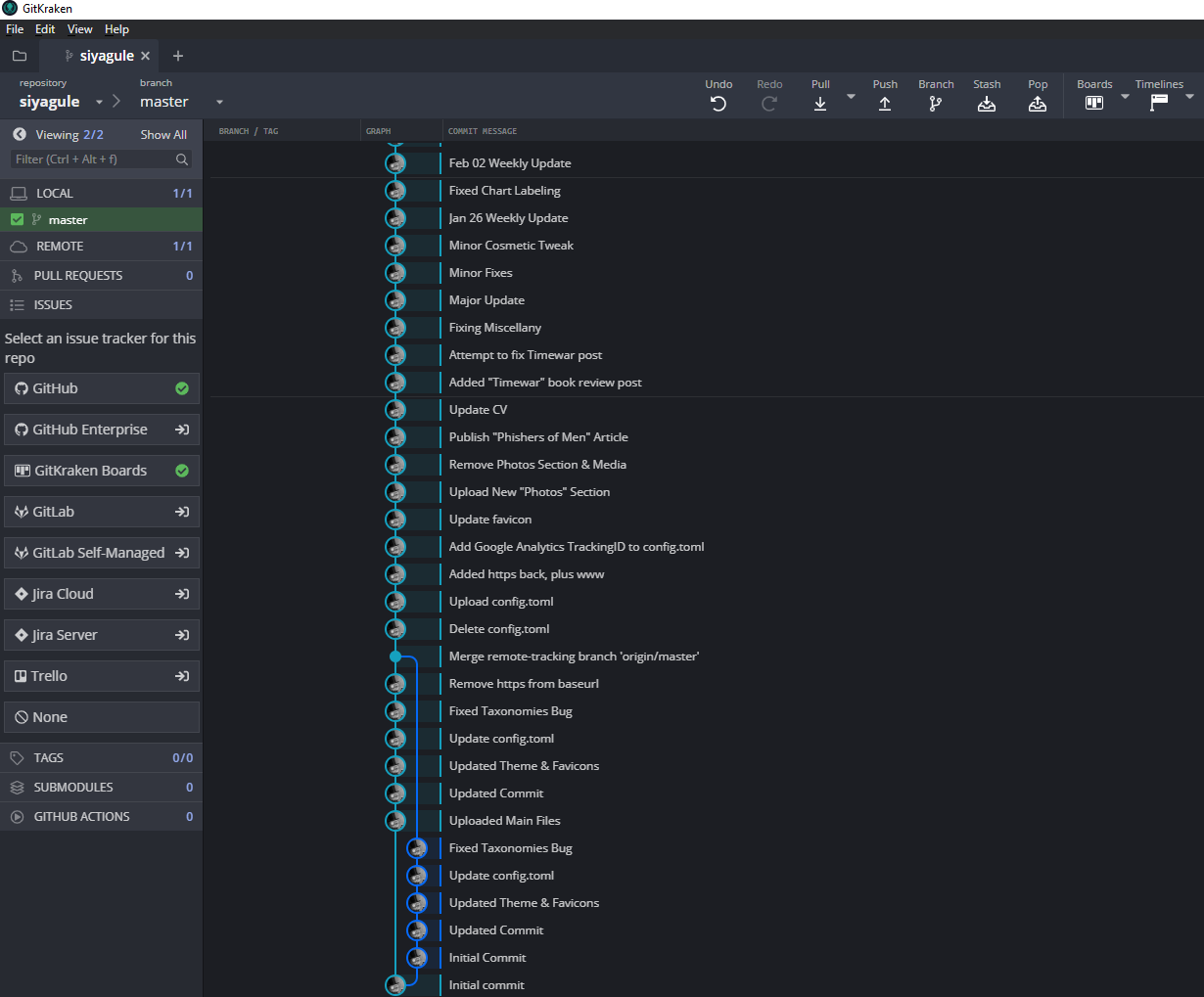Click the Redo toolbar icon

coord(769,104)
